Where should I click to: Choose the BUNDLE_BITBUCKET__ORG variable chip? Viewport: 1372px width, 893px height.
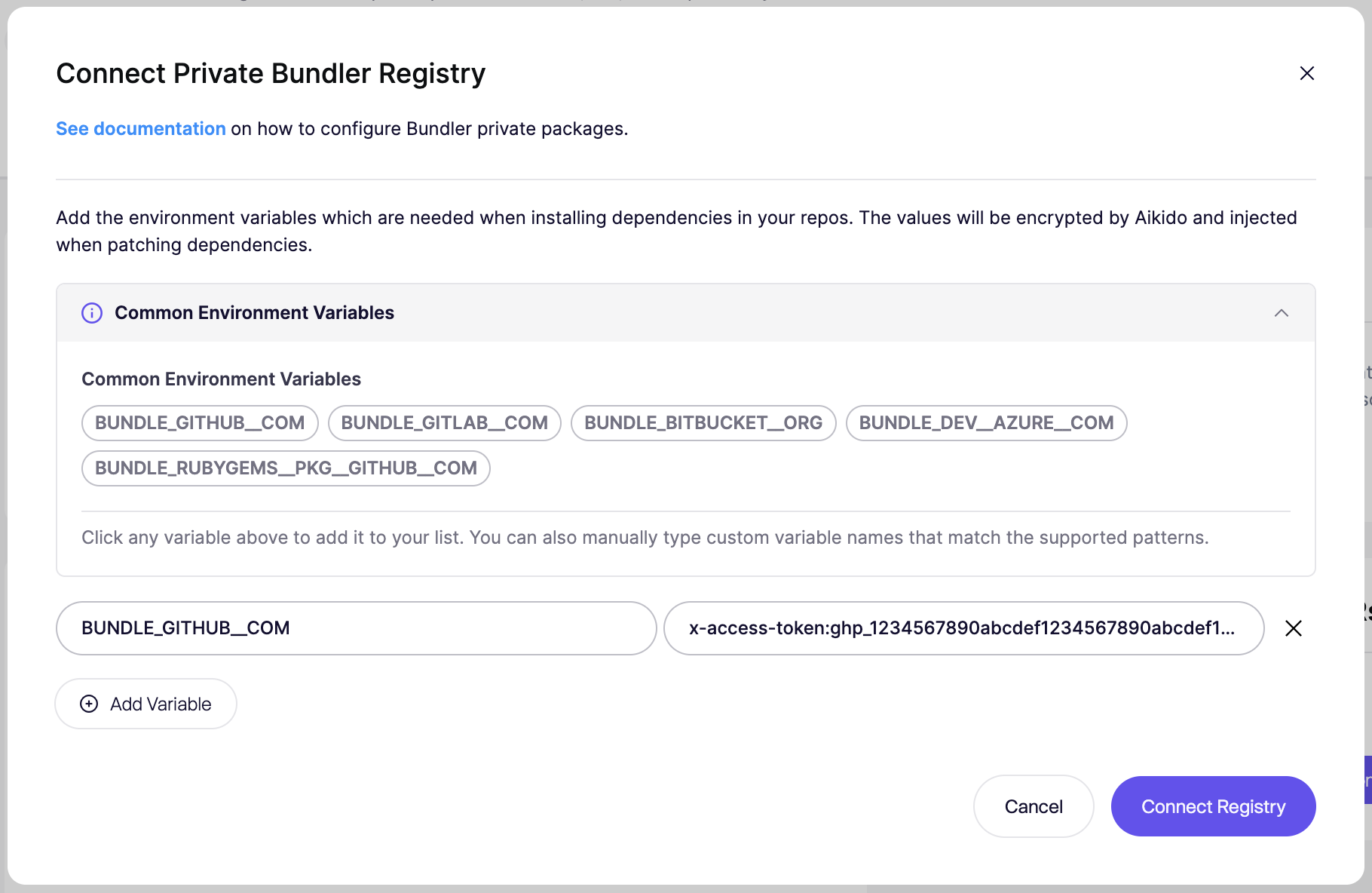(703, 423)
